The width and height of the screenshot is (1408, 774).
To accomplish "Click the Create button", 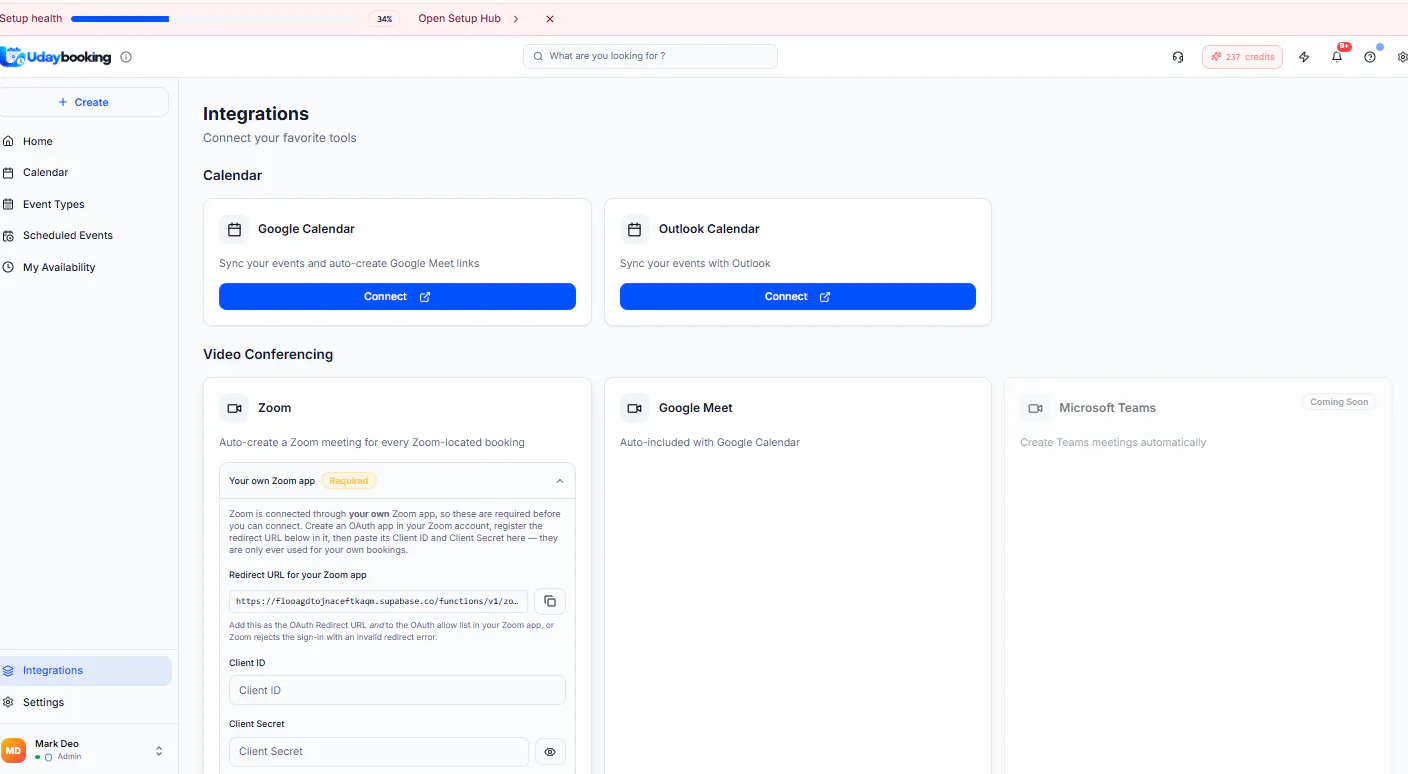I will [84, 102].
